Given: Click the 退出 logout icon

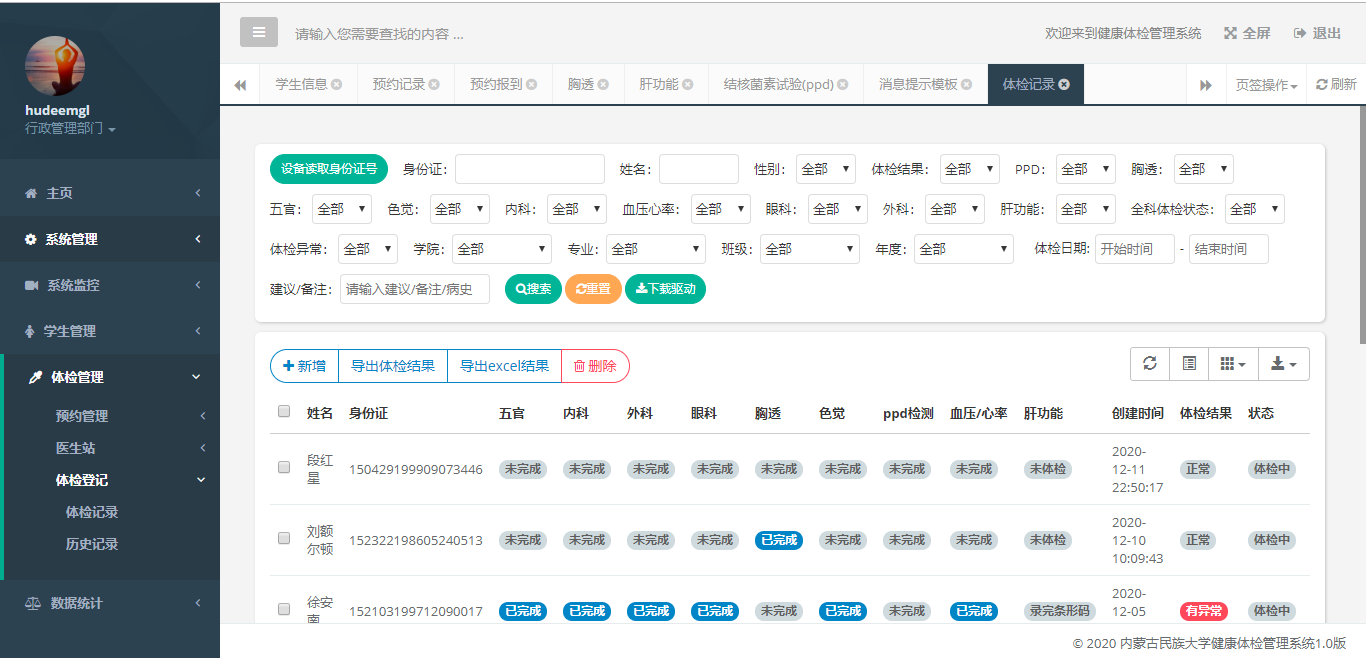Looking at the screenshot, I should coord(1300,33).
